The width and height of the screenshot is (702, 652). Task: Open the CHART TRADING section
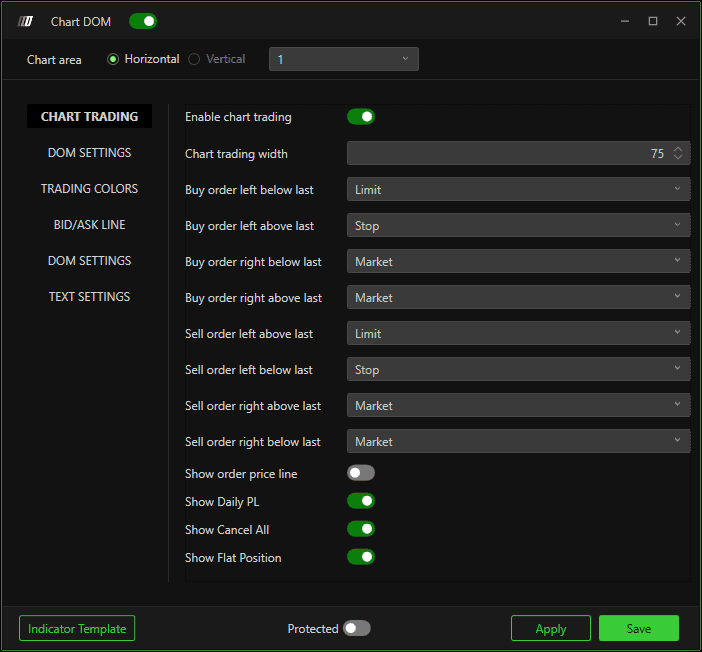(90, 116)
